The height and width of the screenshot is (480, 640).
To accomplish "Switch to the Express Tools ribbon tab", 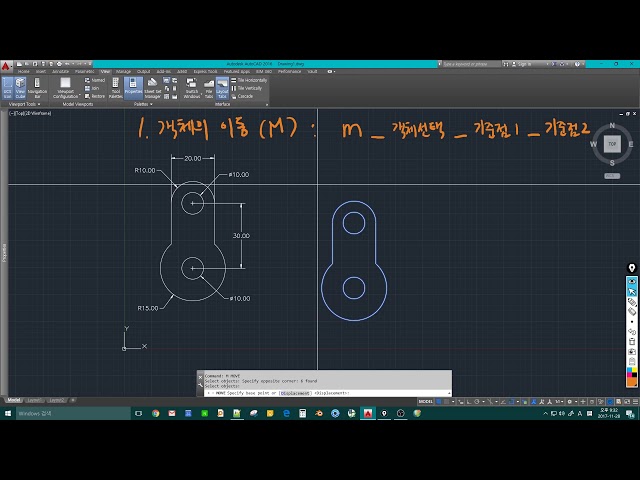I will click(205, 71).
